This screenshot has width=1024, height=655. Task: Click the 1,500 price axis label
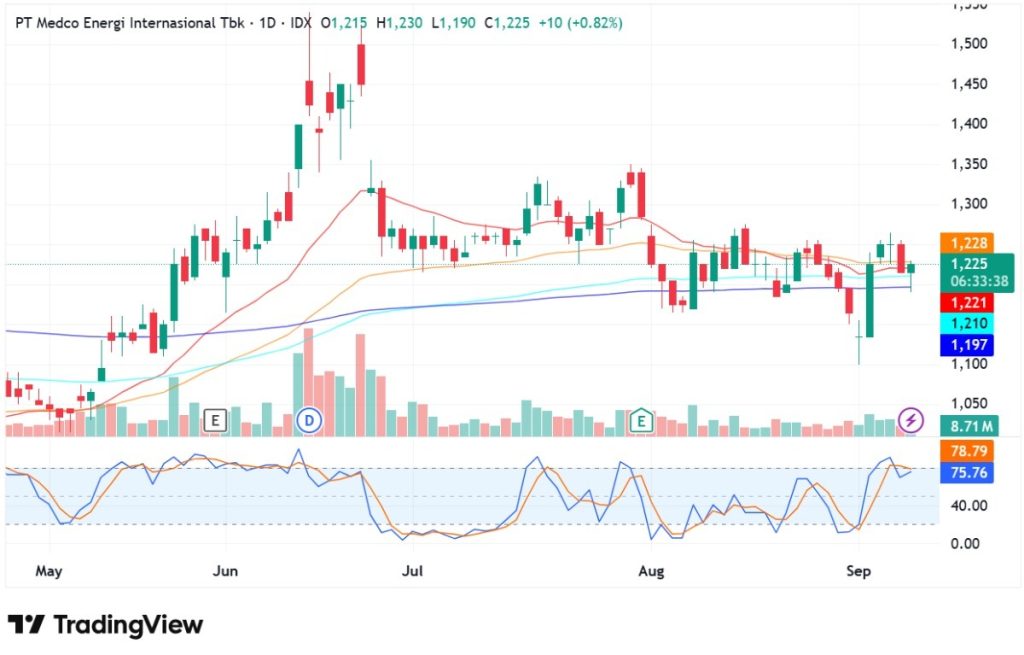969,44
